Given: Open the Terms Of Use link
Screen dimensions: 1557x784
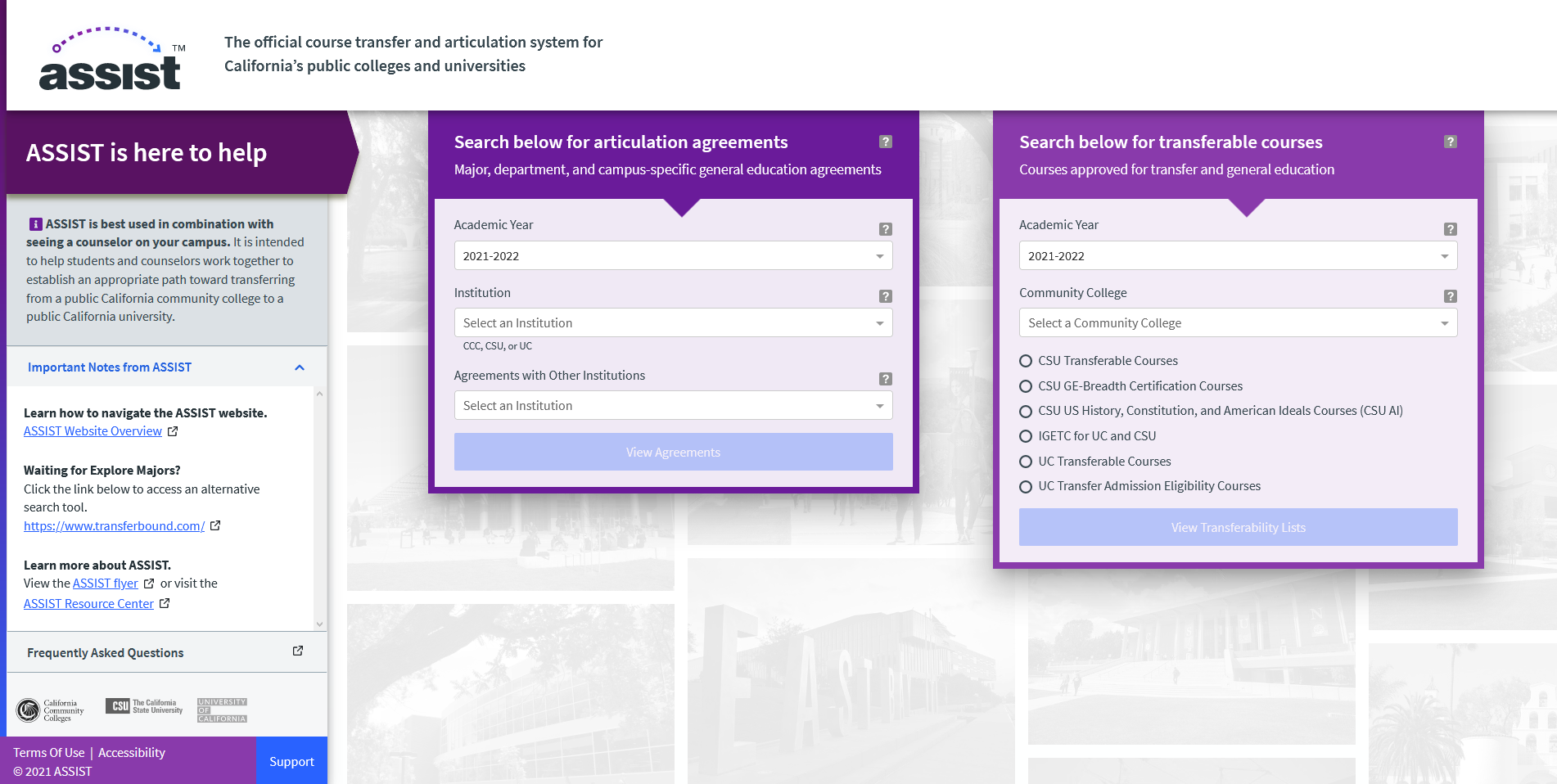Looking at the screenshot, I should 48,752.
